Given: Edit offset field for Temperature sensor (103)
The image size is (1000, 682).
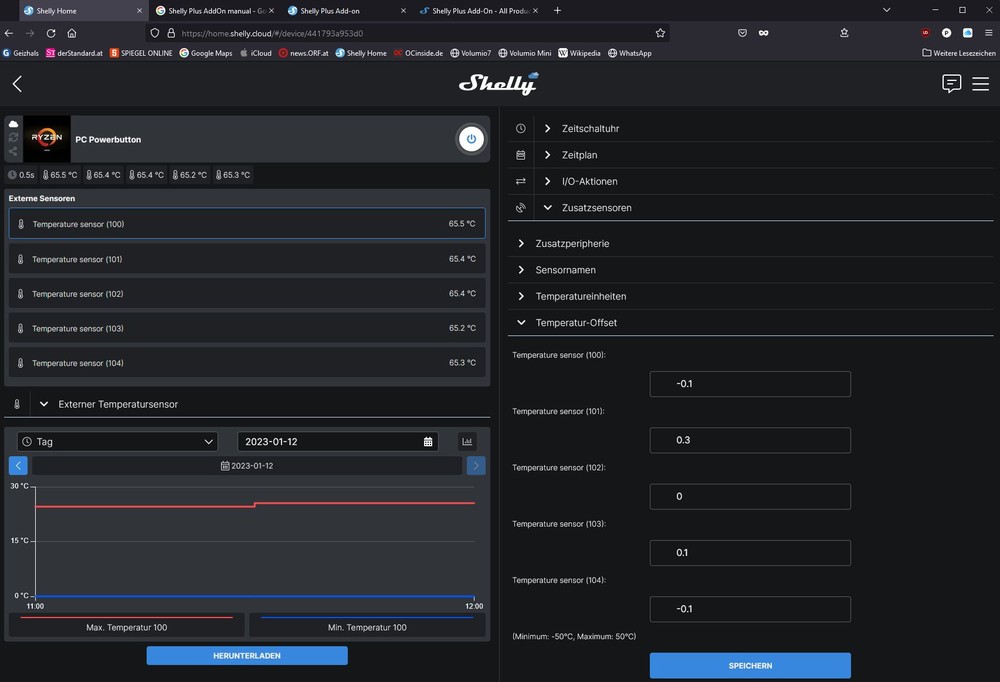Looking at the screenshot, I should coord(750,552).
